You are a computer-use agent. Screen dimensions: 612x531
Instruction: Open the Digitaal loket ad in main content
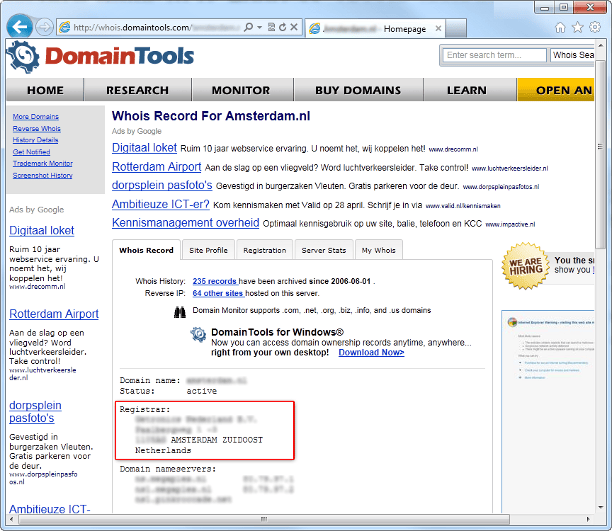144,148
